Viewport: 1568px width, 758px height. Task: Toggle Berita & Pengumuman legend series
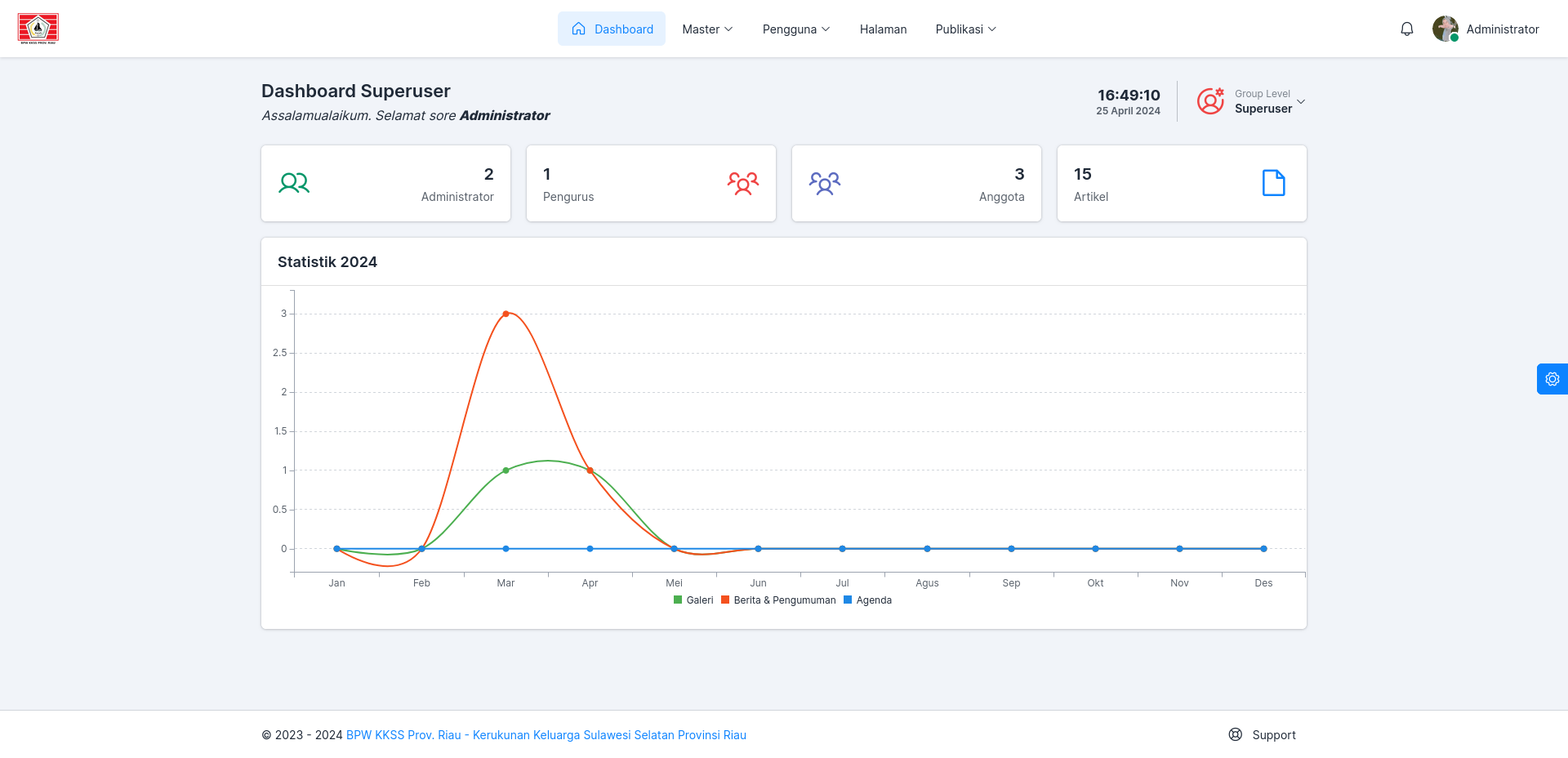(778, 600)
